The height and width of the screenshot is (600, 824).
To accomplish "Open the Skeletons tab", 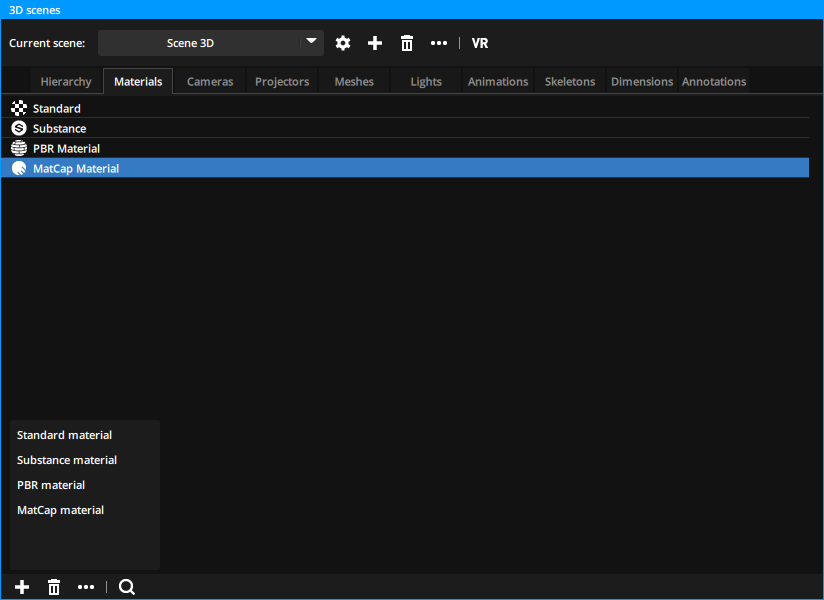I will [570, 81].
